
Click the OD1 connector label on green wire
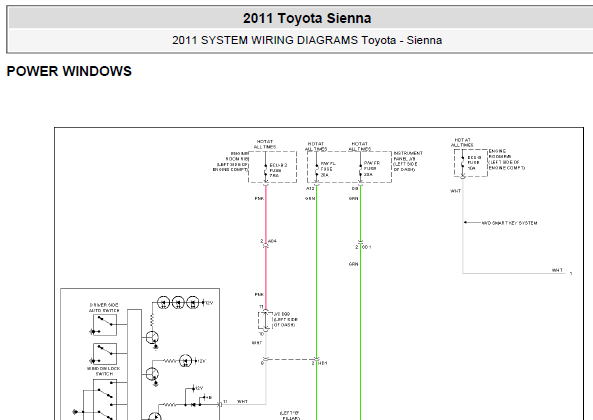pyautogui.click(x=367, y=247)
